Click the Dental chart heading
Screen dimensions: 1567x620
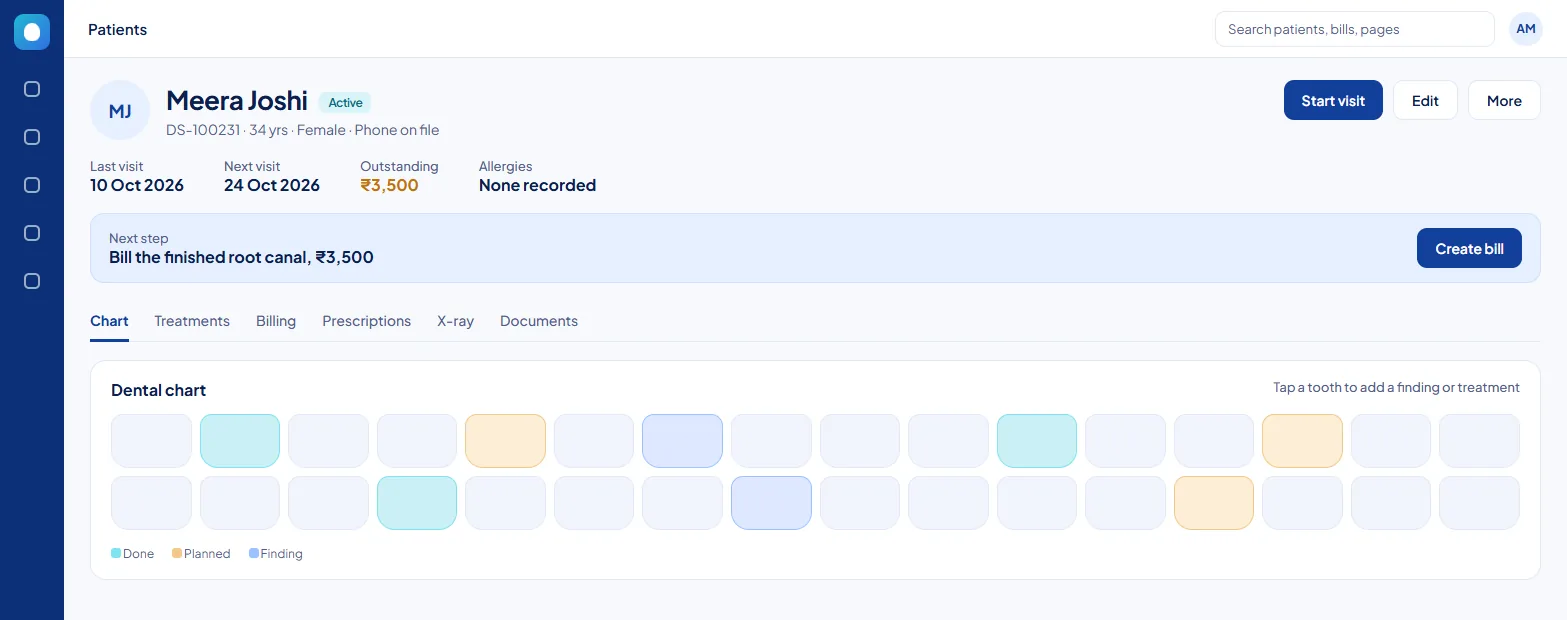coord(158,390)
